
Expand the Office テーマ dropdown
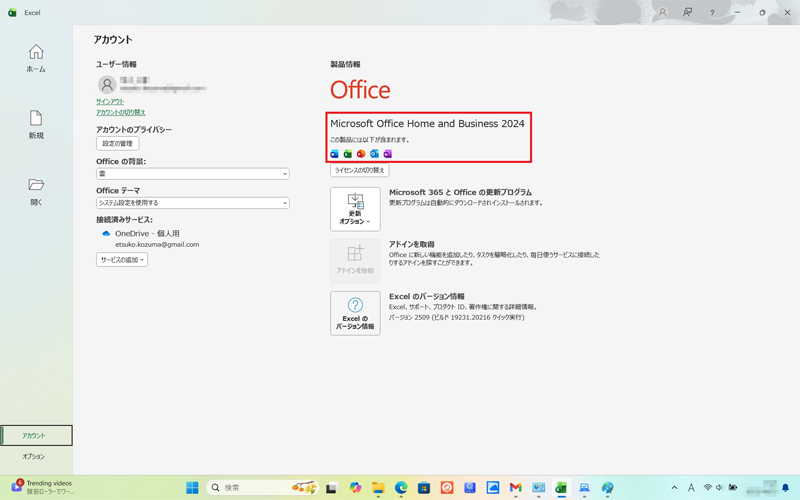coord(192,203)
